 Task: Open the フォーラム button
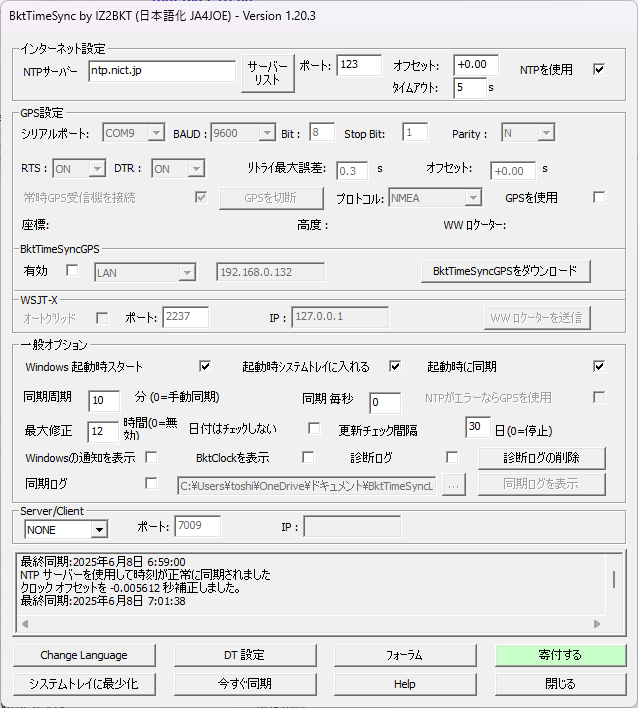click(405, 655)
